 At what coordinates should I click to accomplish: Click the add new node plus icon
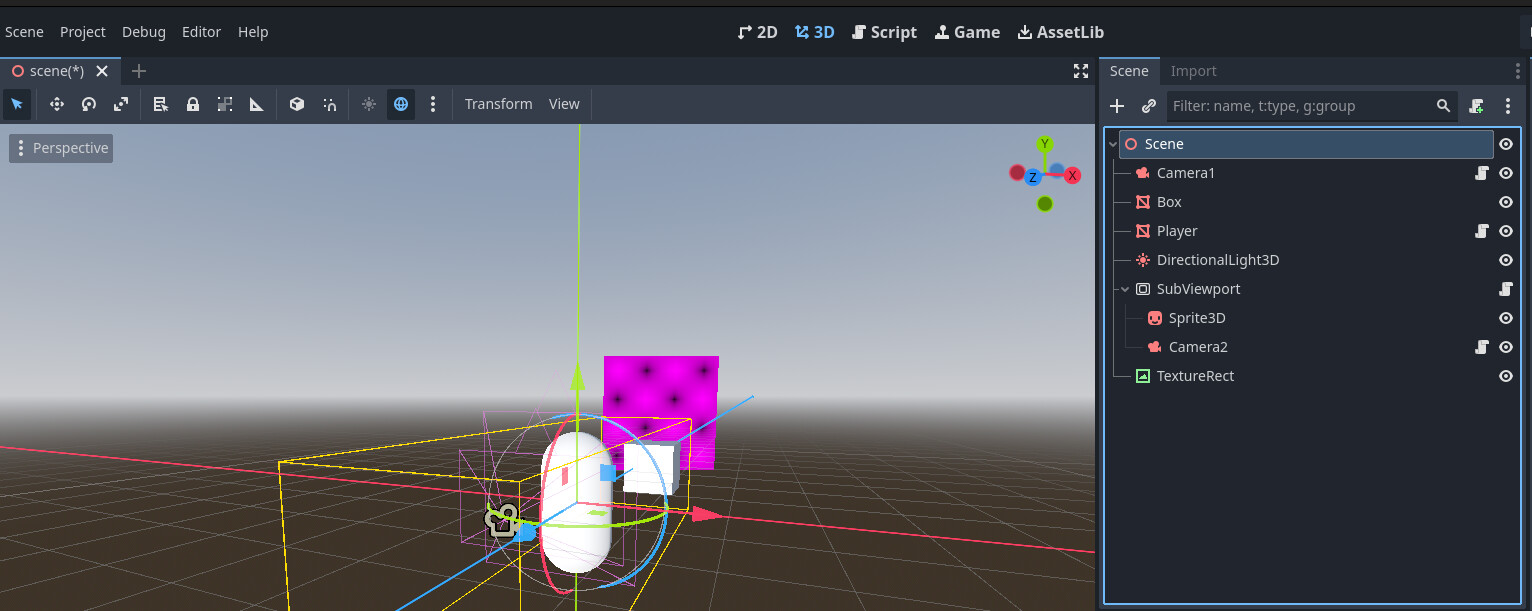click(x=1117, y=106)
